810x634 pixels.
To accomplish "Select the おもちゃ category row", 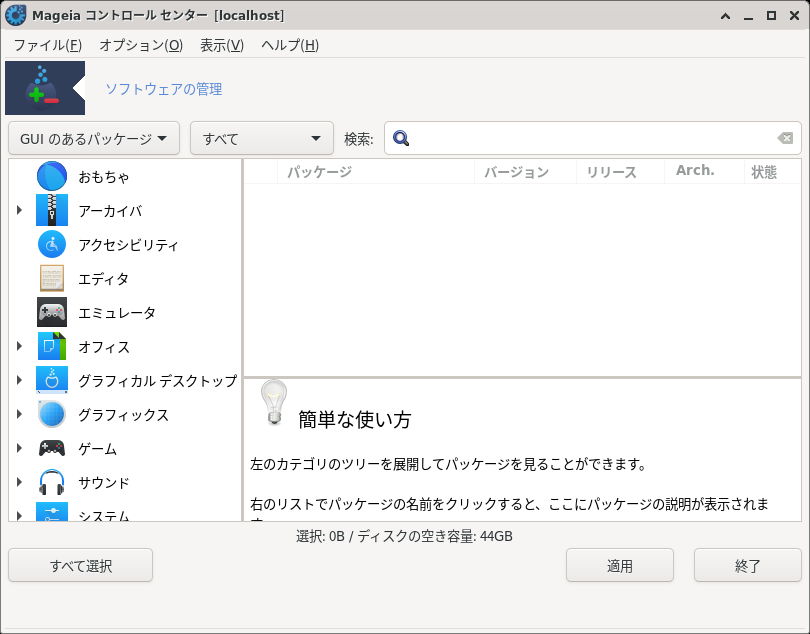I will [125, 176].
